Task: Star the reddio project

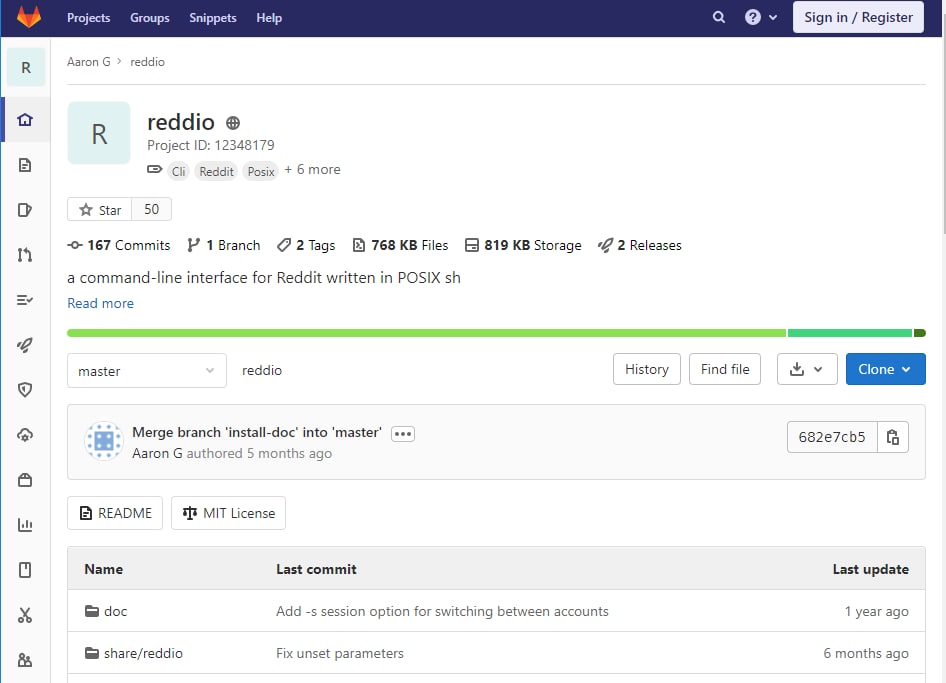Action: [x=100, y=209]
